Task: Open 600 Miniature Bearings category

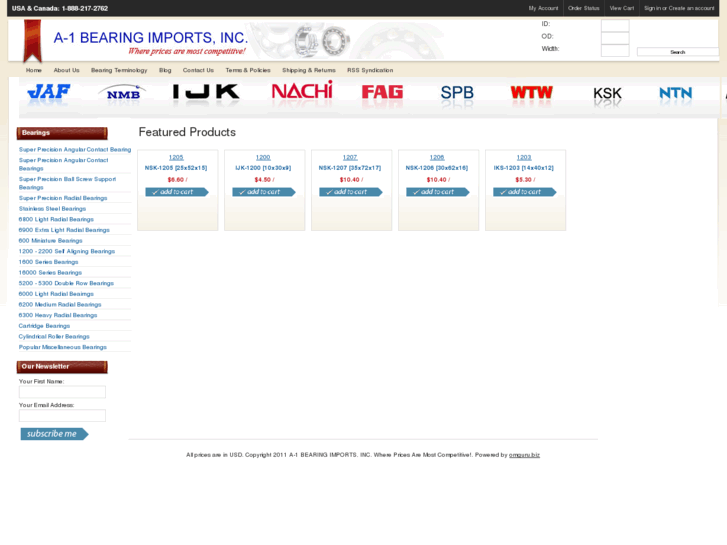Action: point(50,241)
